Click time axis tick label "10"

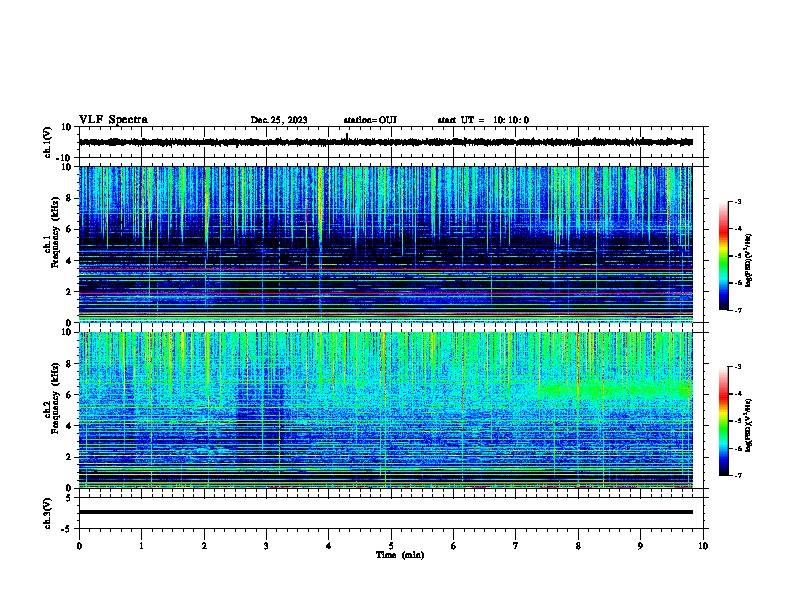tap(703, 546)
